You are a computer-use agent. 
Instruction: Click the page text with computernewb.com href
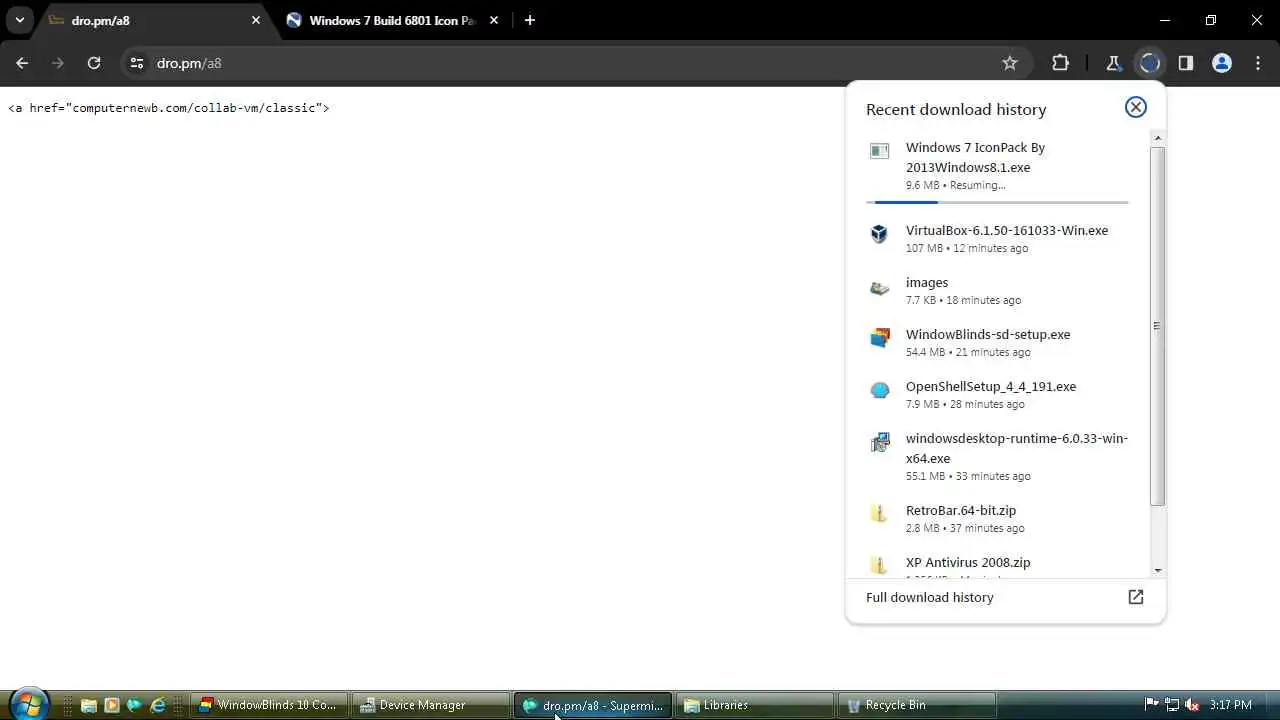click(169, 107)
